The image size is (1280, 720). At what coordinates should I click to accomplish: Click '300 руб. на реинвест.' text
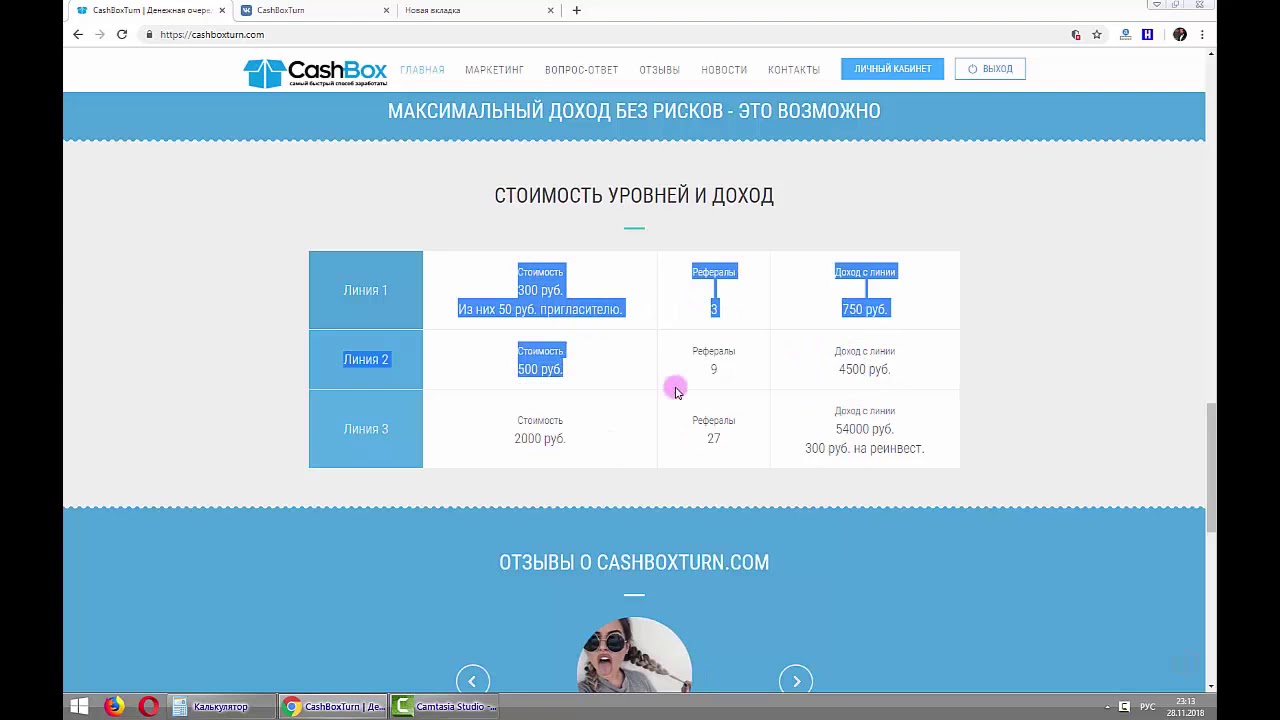(x=864, y=448)
